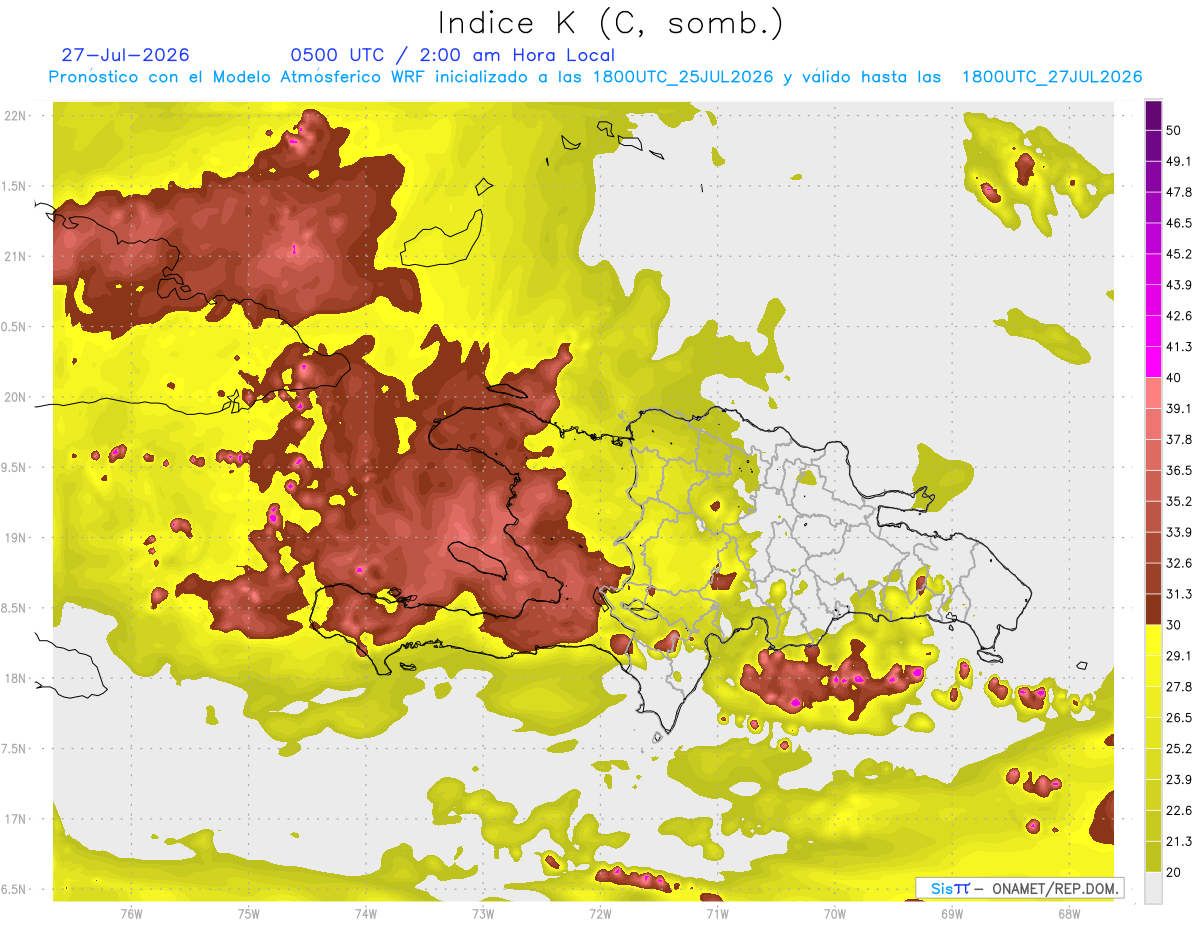Click the colorbar value "21.3"

[x=1179, y=842]
